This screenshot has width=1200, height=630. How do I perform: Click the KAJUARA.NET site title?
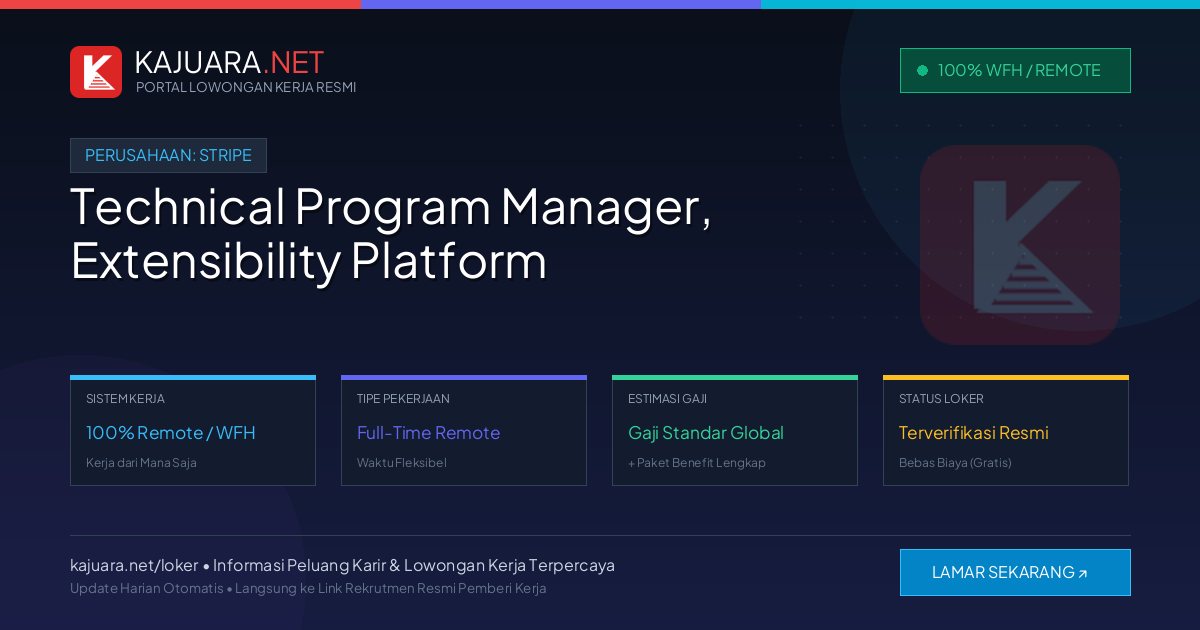230,62
